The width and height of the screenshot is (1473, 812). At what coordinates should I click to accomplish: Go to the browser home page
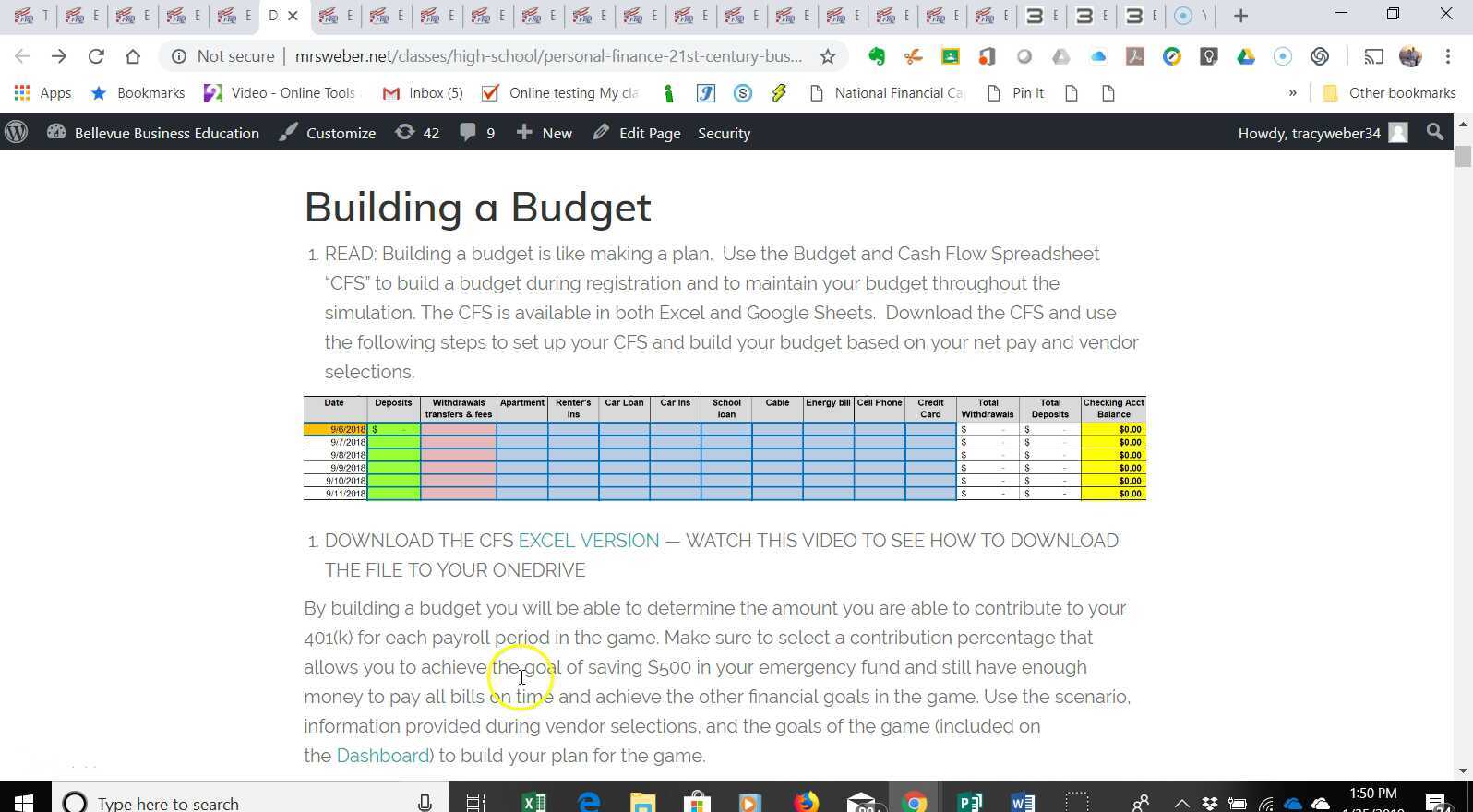click(x=133, y=56)
